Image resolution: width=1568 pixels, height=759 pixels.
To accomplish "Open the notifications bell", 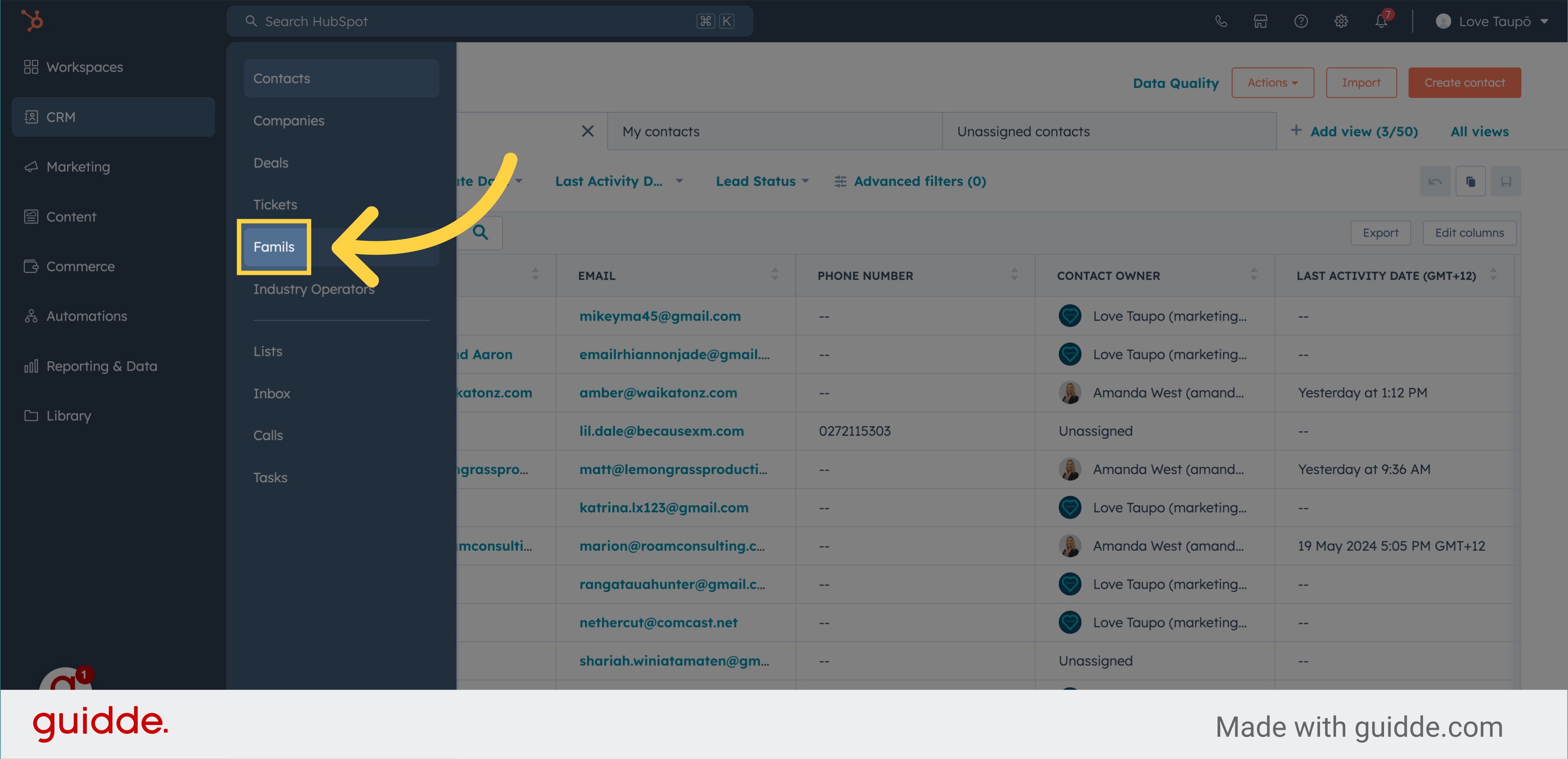I will point(1381,21).
